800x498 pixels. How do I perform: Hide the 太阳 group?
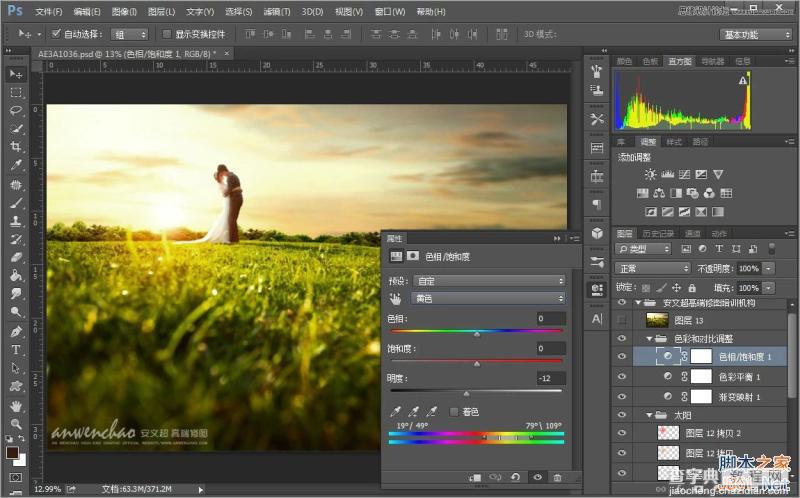[x=621, y=415]
